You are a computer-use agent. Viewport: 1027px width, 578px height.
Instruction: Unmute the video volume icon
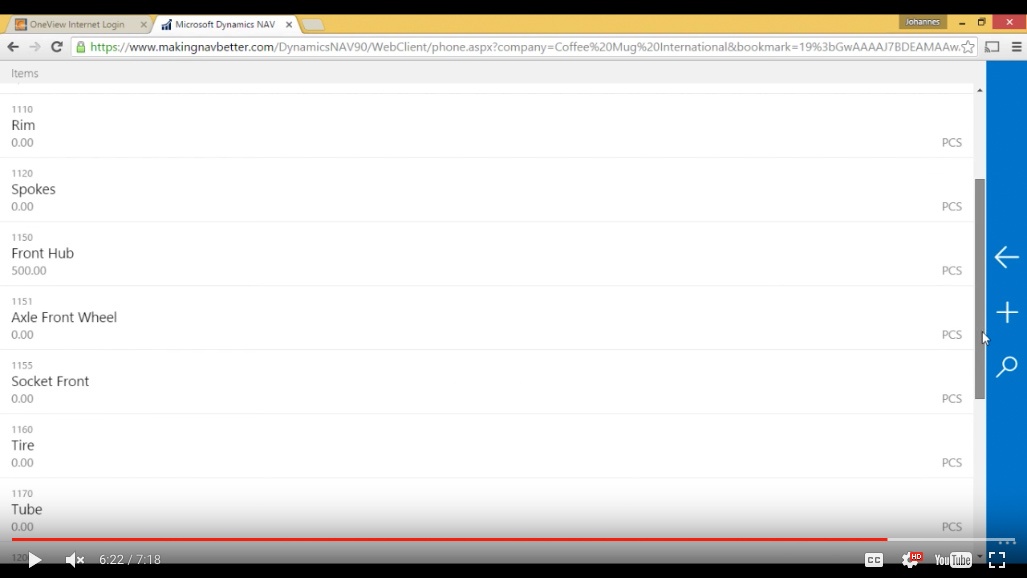click(75, 560)
